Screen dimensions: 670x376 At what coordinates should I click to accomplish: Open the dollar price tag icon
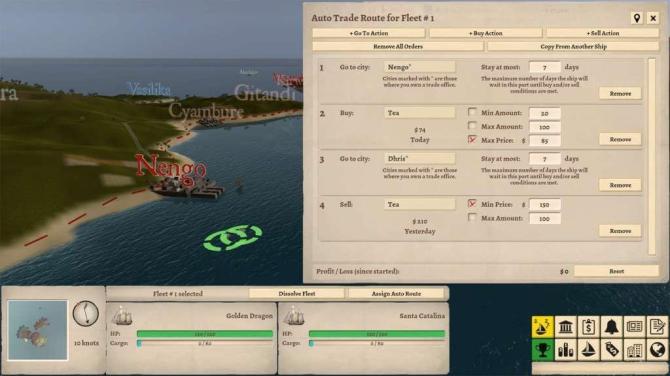pos(611,350)
